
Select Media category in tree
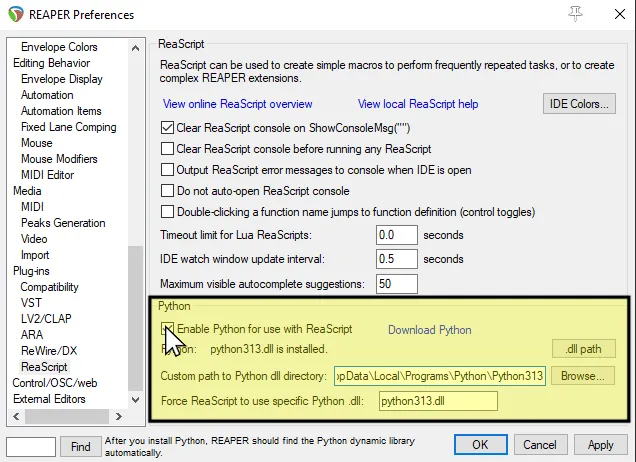click(27, 191)
